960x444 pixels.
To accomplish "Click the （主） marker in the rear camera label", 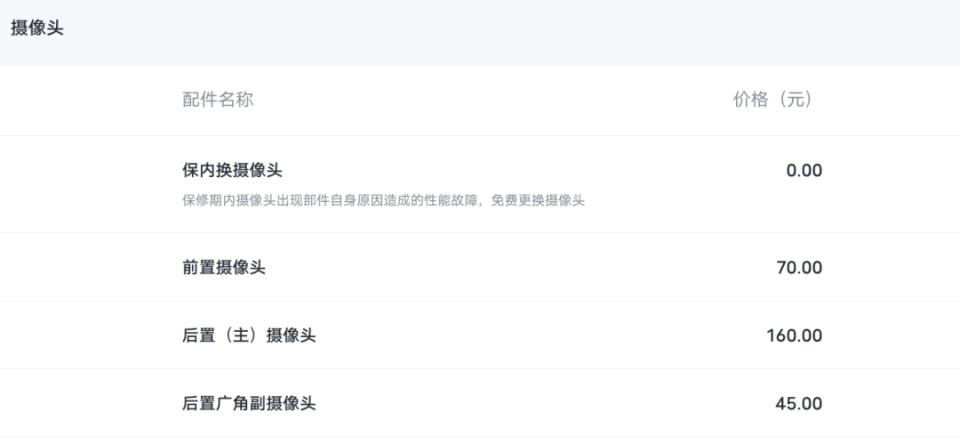I will click(240, 336).
